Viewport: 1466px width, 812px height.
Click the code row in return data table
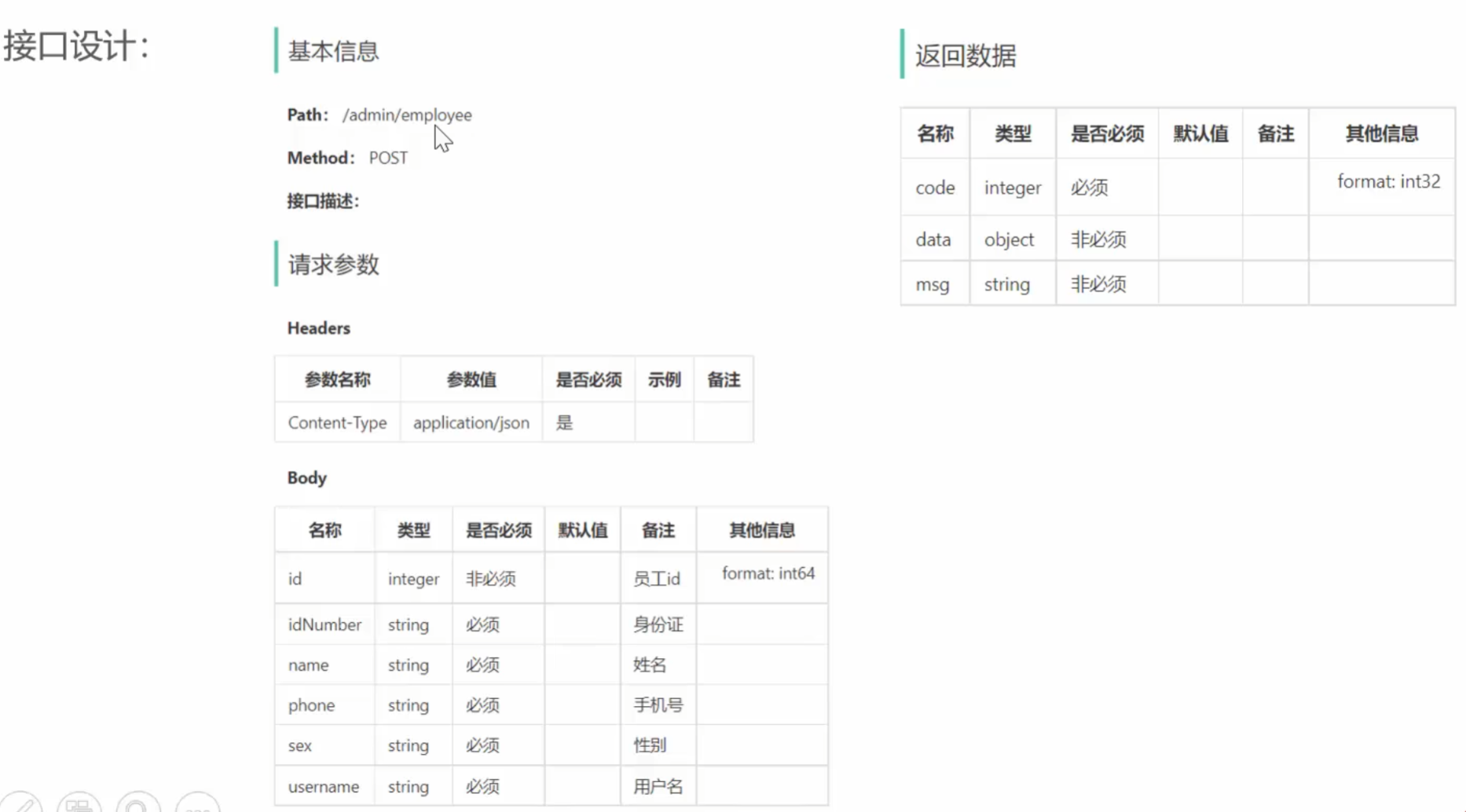point(935,188)
